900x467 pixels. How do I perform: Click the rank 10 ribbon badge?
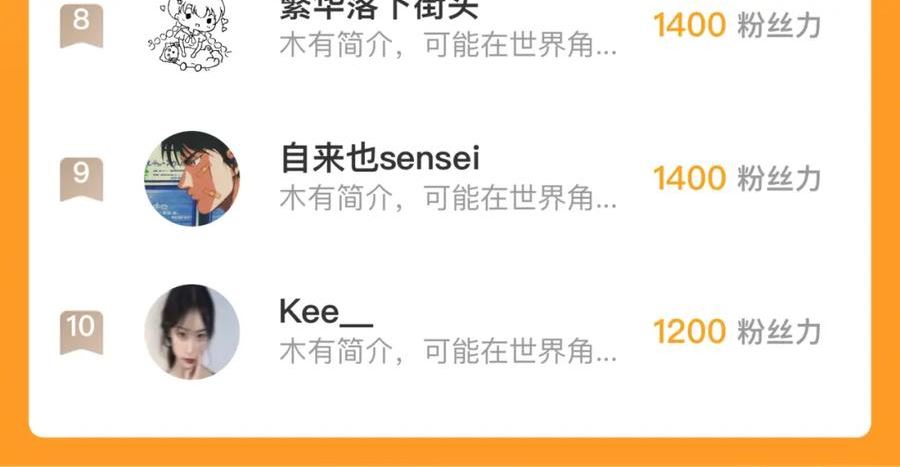pyautogui.click(x=82, y=332)
